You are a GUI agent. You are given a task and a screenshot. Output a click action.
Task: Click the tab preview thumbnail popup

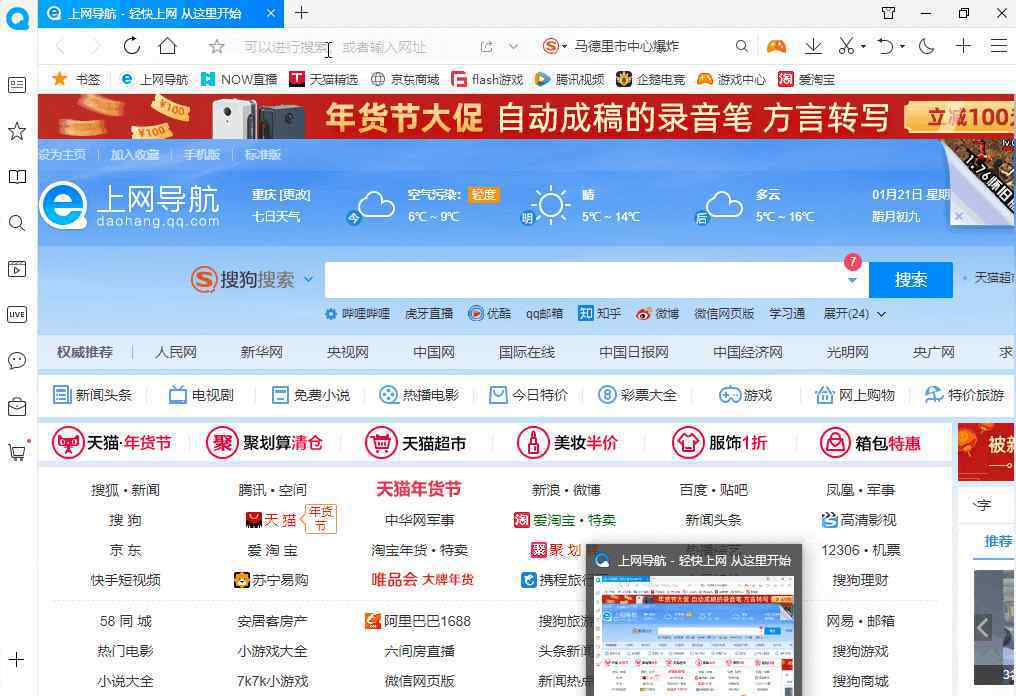(x=694, y=621)
